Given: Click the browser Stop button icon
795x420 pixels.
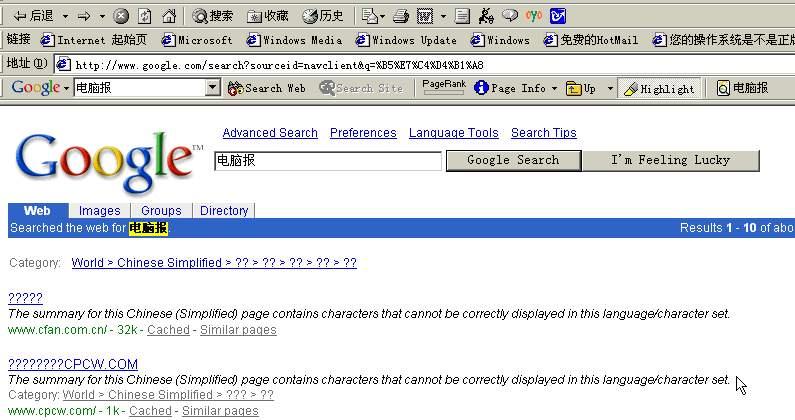Looking at the screenshot, I should 121,16.
